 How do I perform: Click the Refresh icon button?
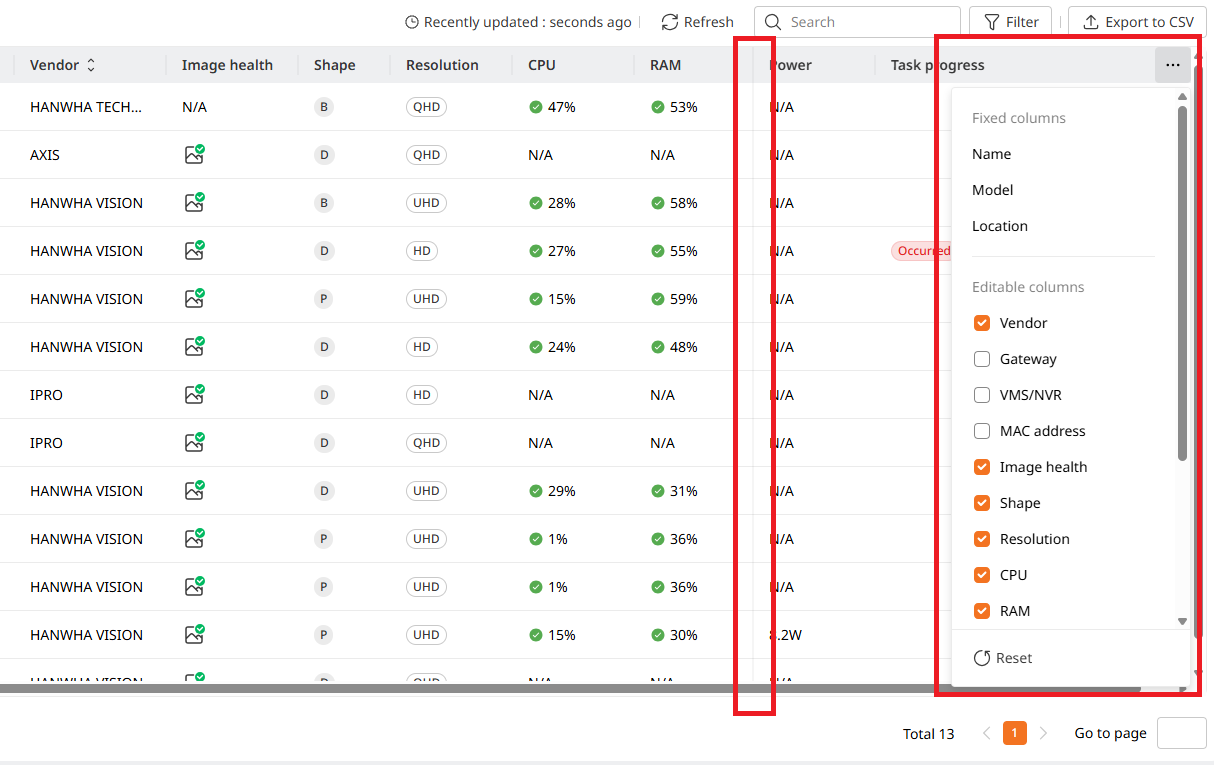(x=670, y=22)
